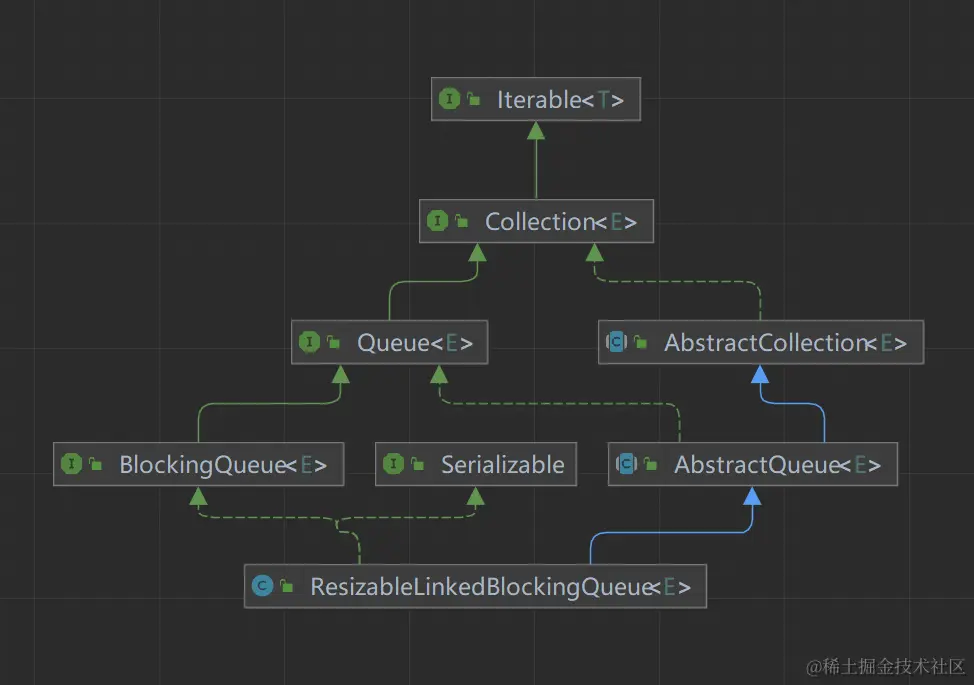The height and width of the screenshot is (685, 974).
Task: Click the public lock icon on BlockingQueue<E>
Action: (x=96, y=463)
